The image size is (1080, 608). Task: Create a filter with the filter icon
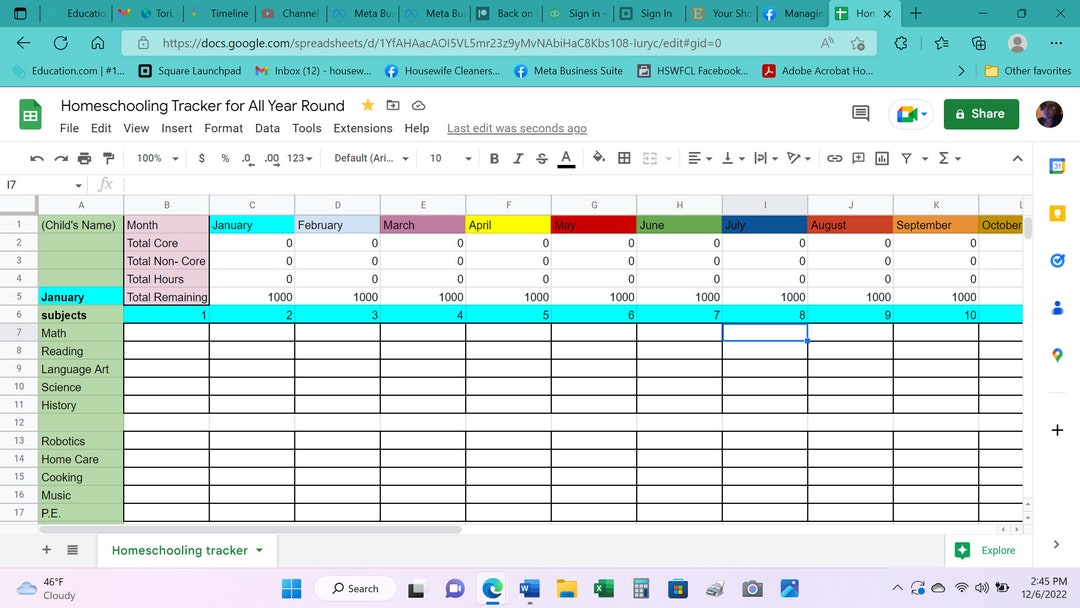tap(905, 158)
